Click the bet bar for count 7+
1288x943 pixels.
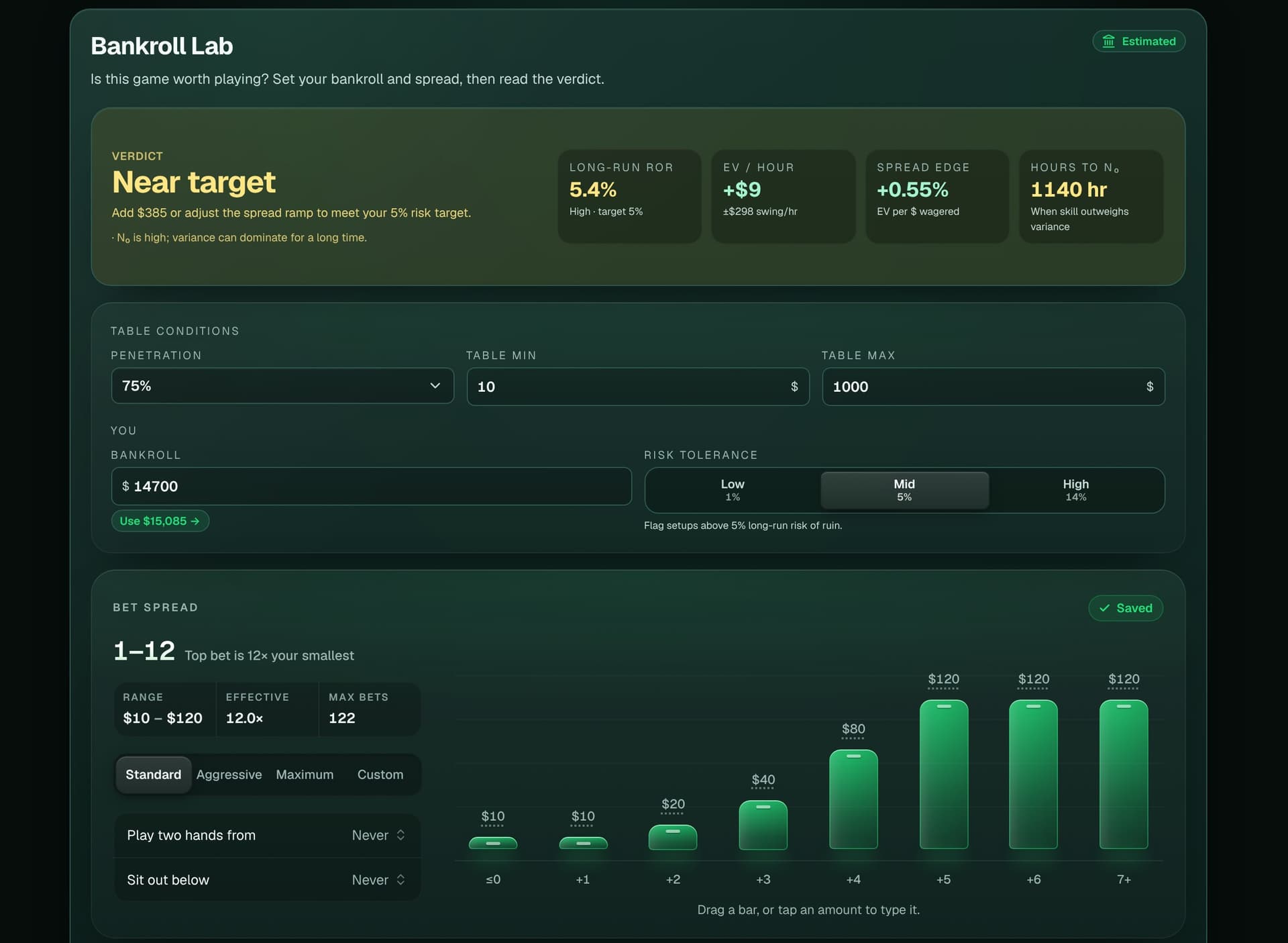(x=1124, y=775)
